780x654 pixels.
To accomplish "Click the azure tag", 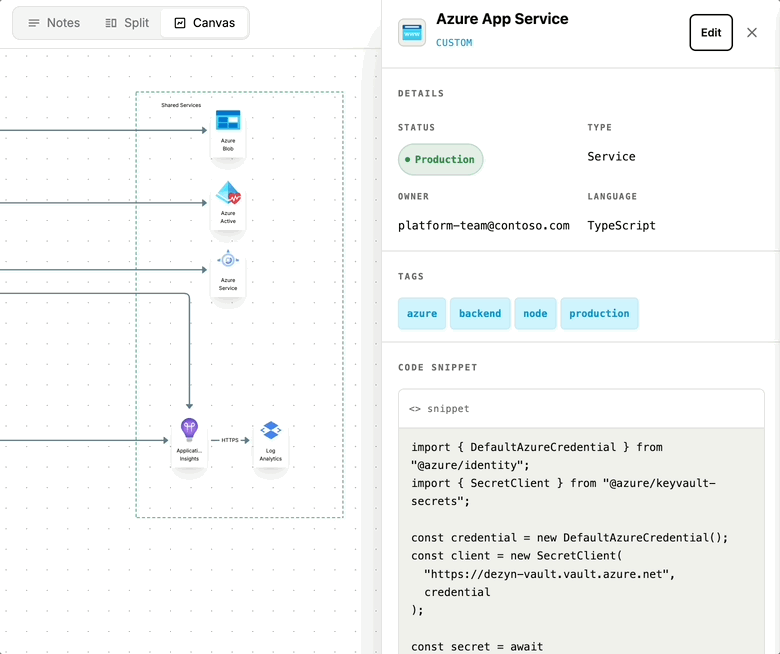I will pos(422,314).
